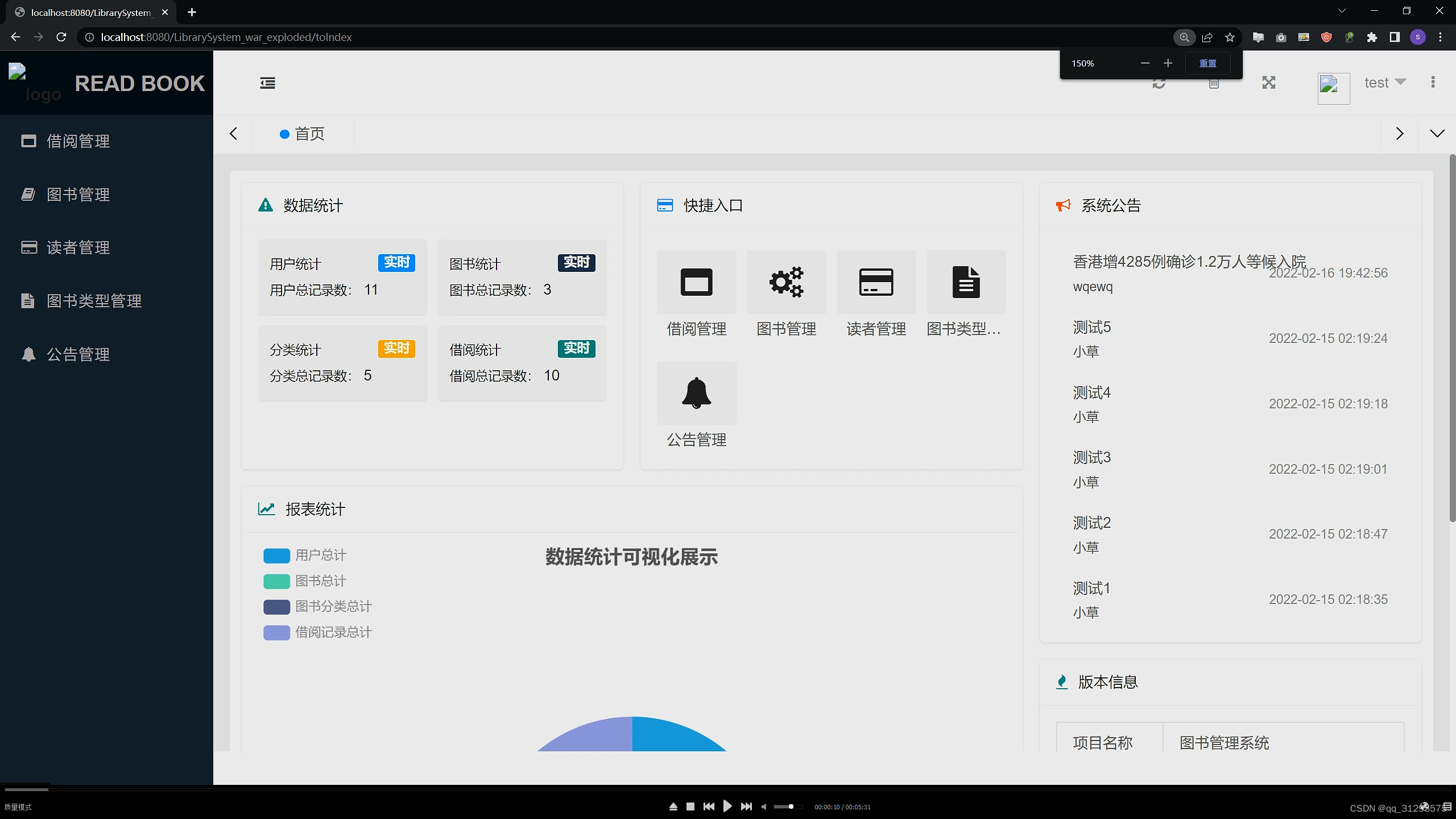Click the zoom 重置 button
Viewport: 1456px width, 819px height.
click(1207, 63)
